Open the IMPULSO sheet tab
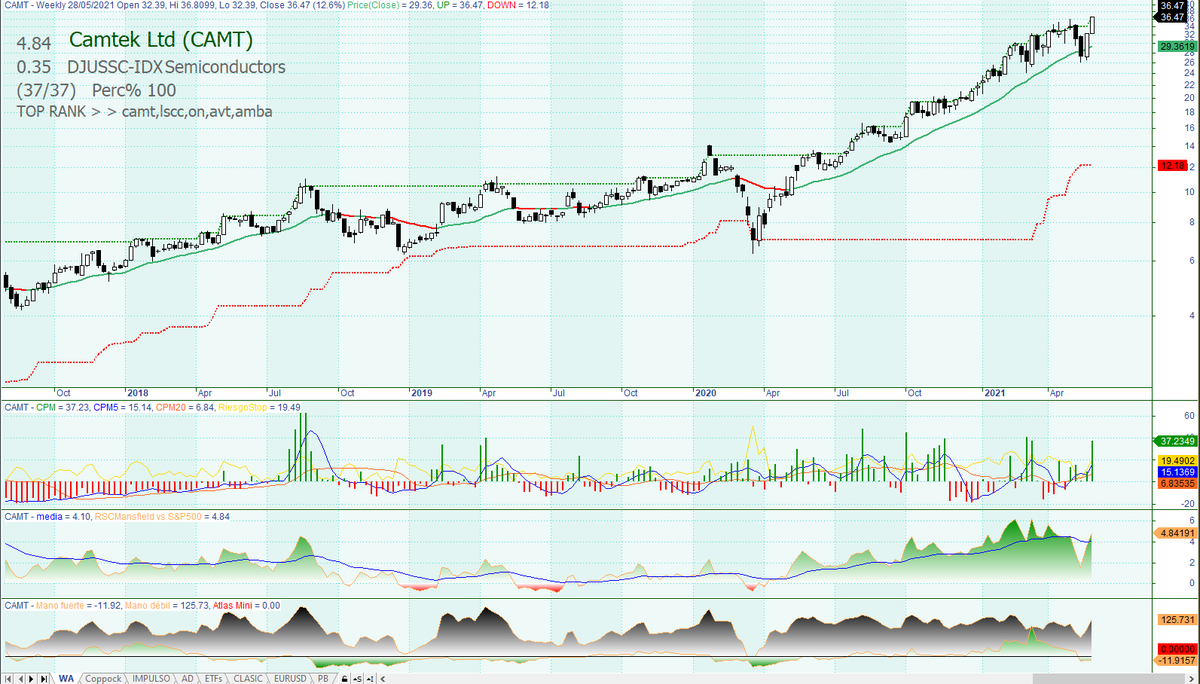1200x684 pixels. [x=152, y=678]
